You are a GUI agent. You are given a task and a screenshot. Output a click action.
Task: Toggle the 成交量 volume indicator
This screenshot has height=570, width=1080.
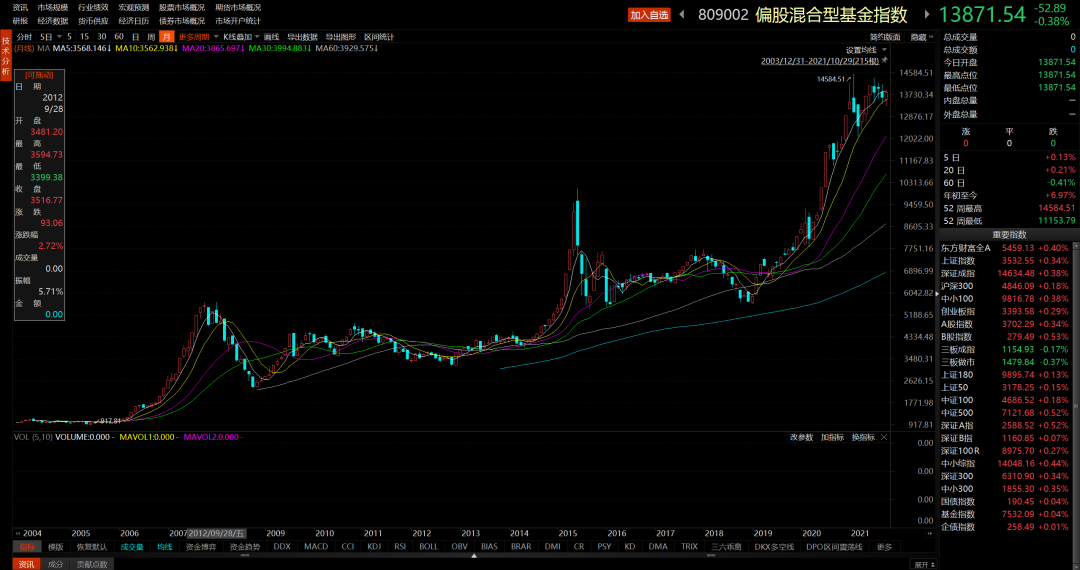[132, 547]
